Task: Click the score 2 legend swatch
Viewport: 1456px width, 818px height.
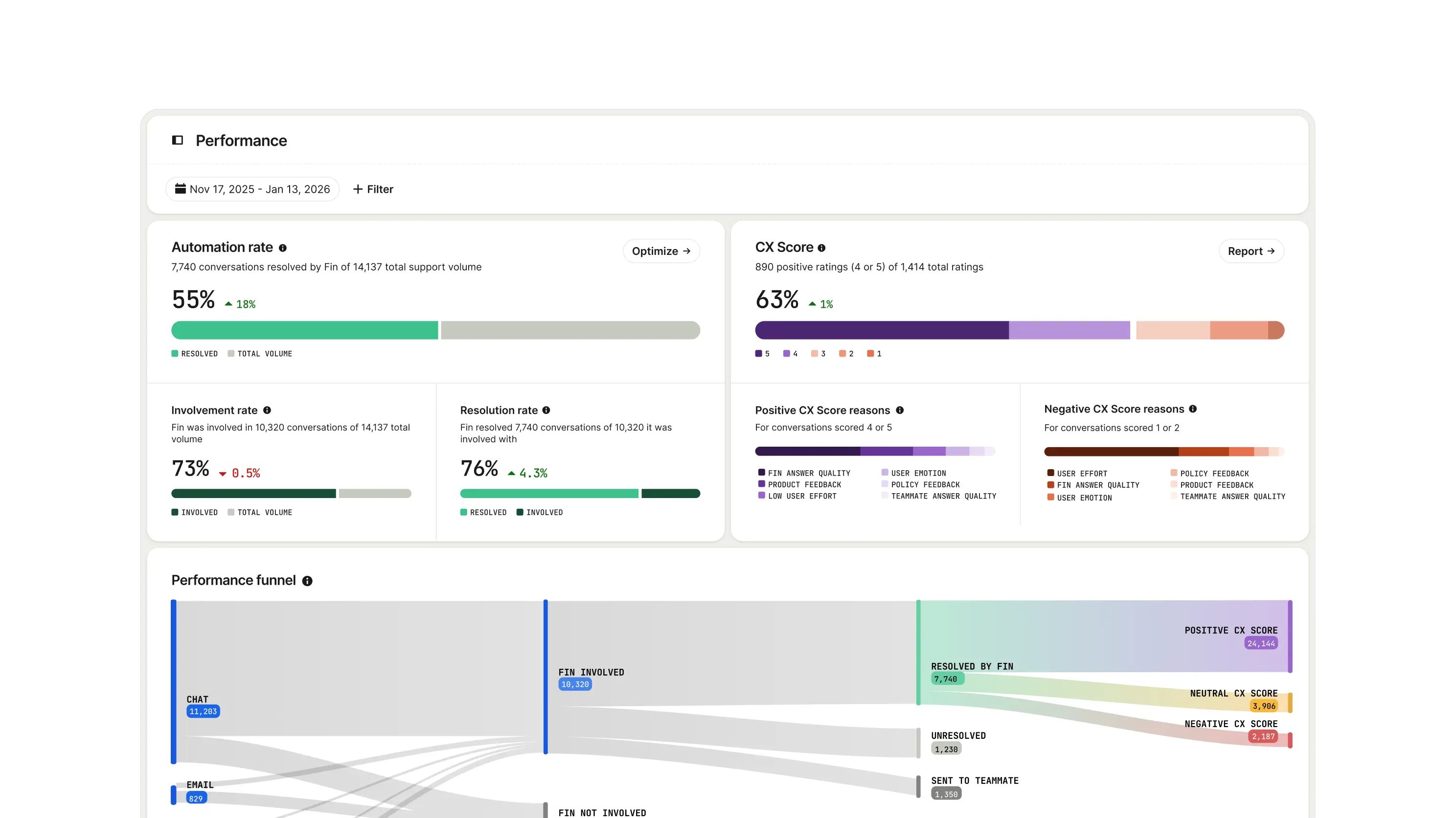Action: pos(842,353)
